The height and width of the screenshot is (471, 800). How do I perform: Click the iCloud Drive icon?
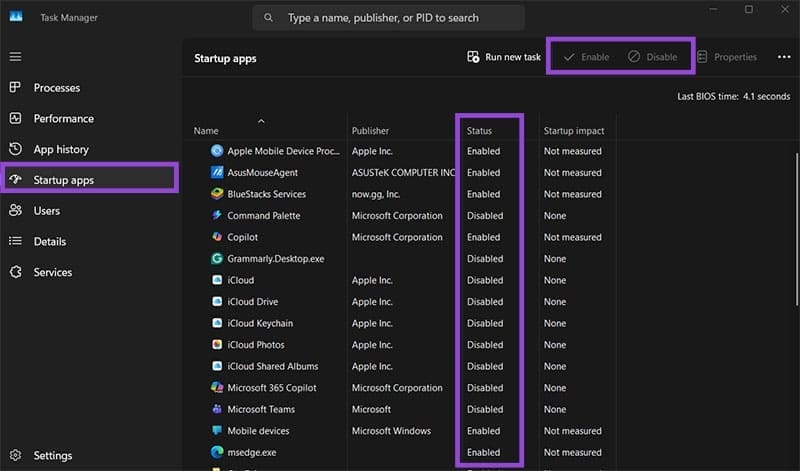(x=217, y=302)
